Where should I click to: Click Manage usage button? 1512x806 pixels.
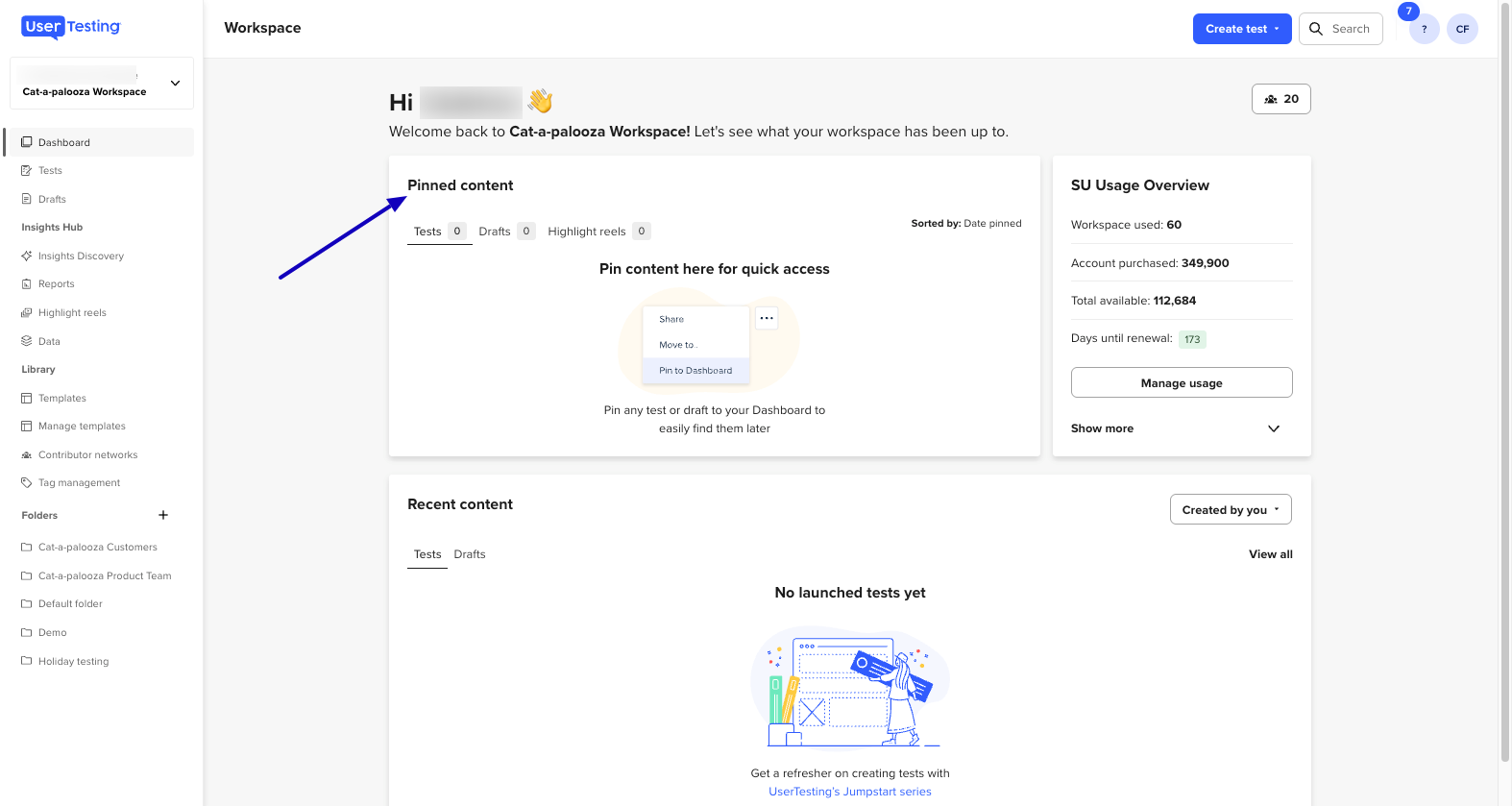(x=1182, y=382)
